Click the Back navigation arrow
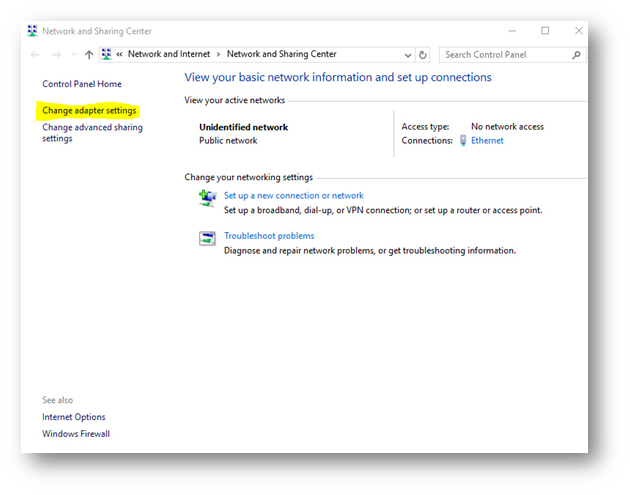 35,55
